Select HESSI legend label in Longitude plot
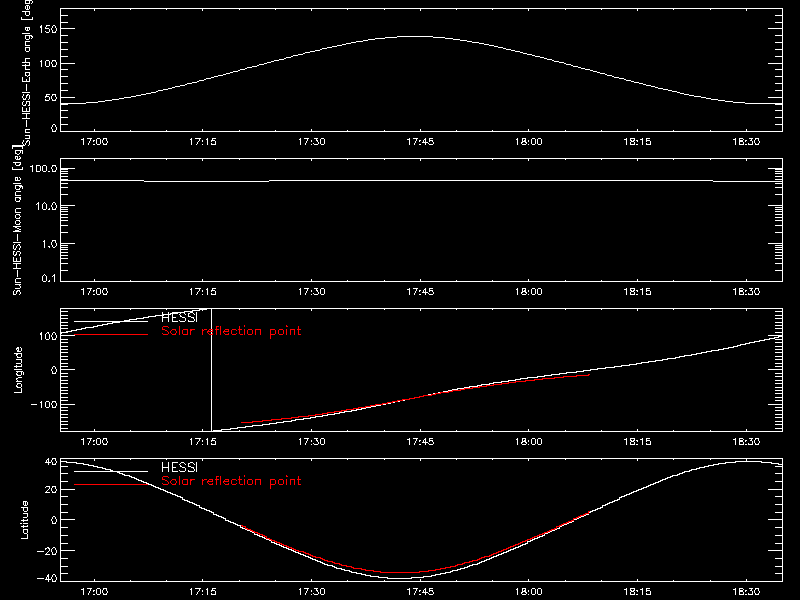The width and height of the screenshot is (800, 600). pyautogui.click(x=179, y=317)
